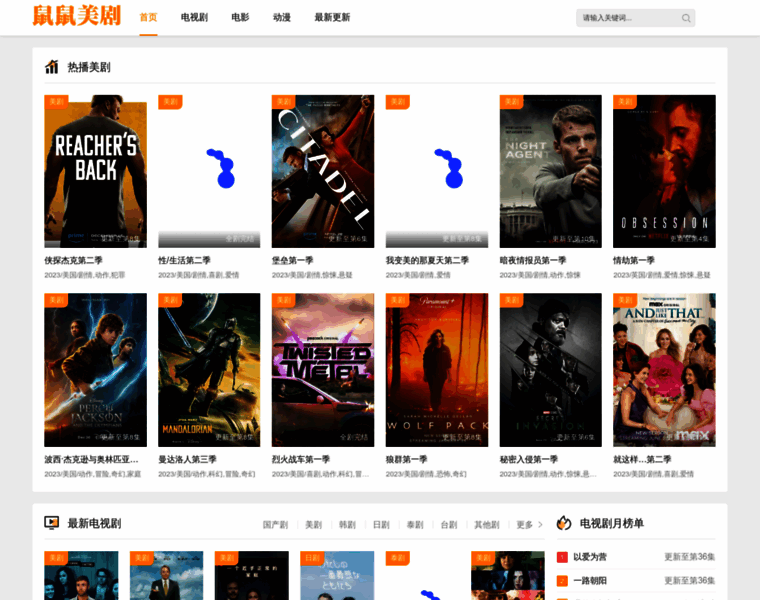Viewport: 760px width, 600px height.
Task: Open the Night Agent poster thumbnail
Action: click(x=551, y=171)
